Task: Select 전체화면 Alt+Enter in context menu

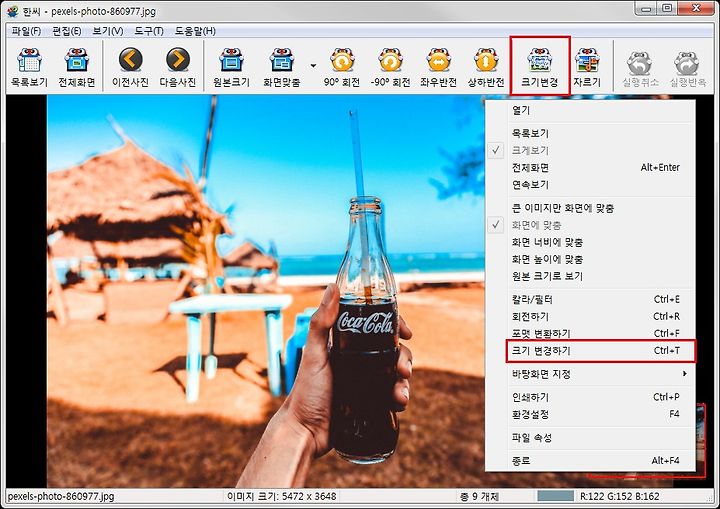Action: point(590,168)
